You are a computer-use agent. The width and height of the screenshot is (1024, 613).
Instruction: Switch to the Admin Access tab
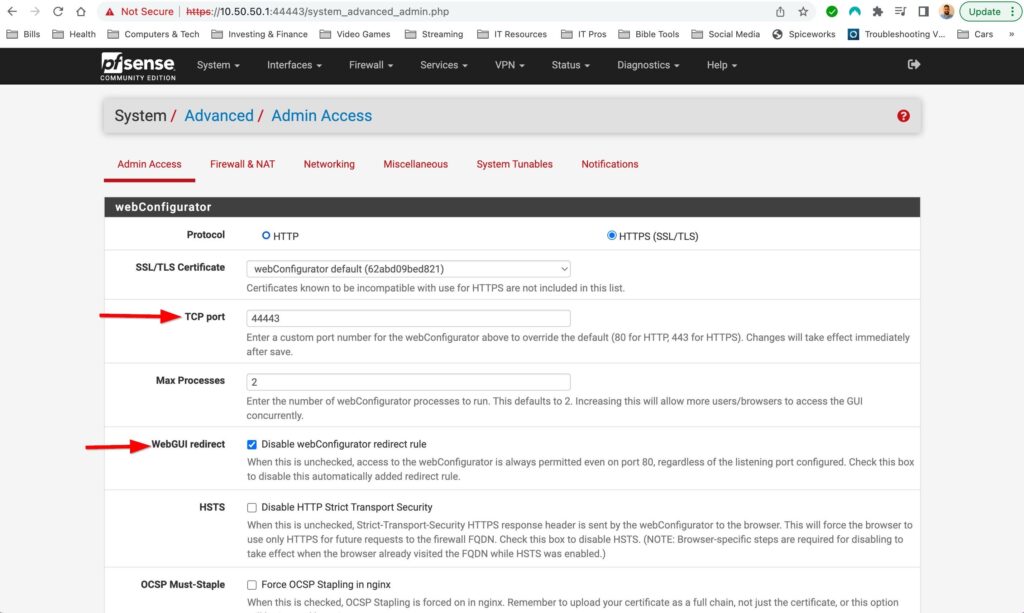point(150,165)
